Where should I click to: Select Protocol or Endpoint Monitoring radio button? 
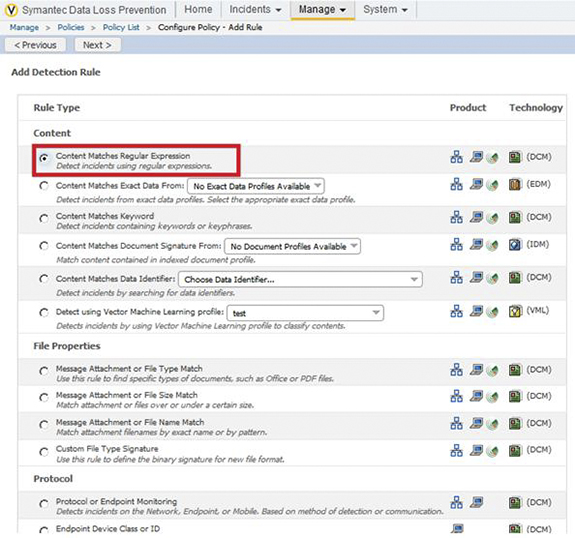point(44,504)
